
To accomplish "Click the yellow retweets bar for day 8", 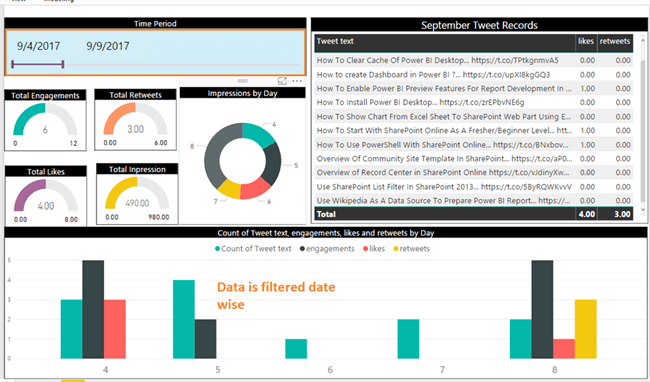I will click(586, 329).
